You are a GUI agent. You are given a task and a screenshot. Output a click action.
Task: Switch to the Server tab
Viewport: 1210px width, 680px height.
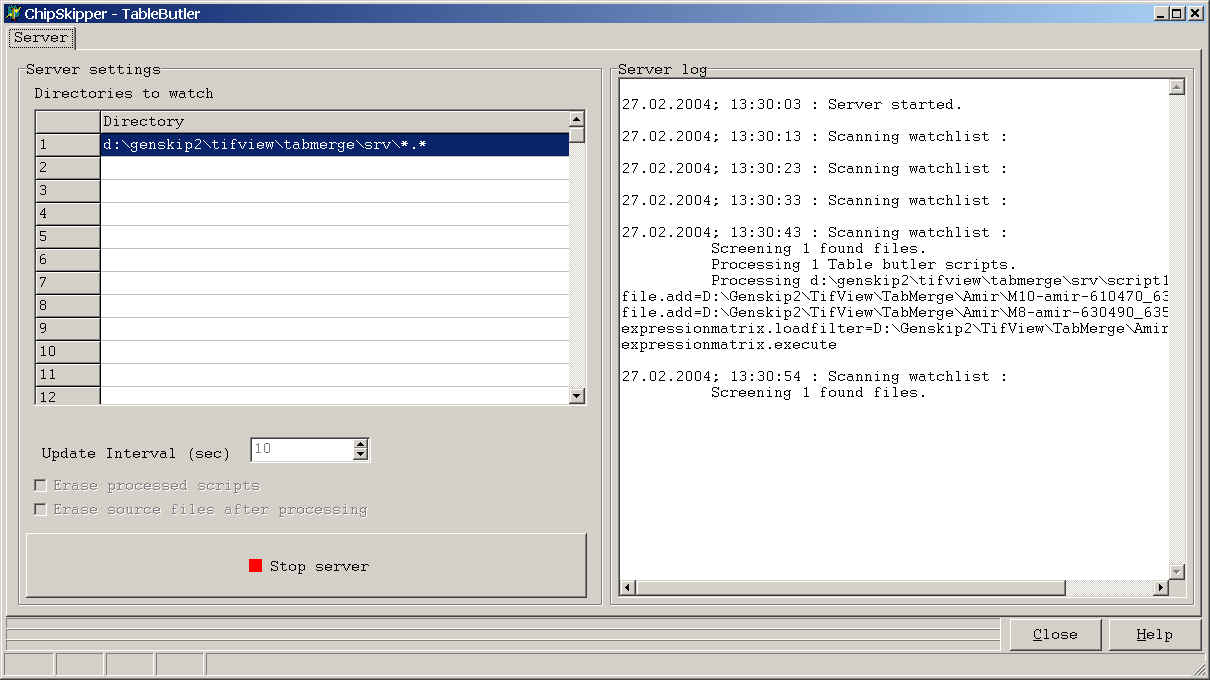click(41, 38)
